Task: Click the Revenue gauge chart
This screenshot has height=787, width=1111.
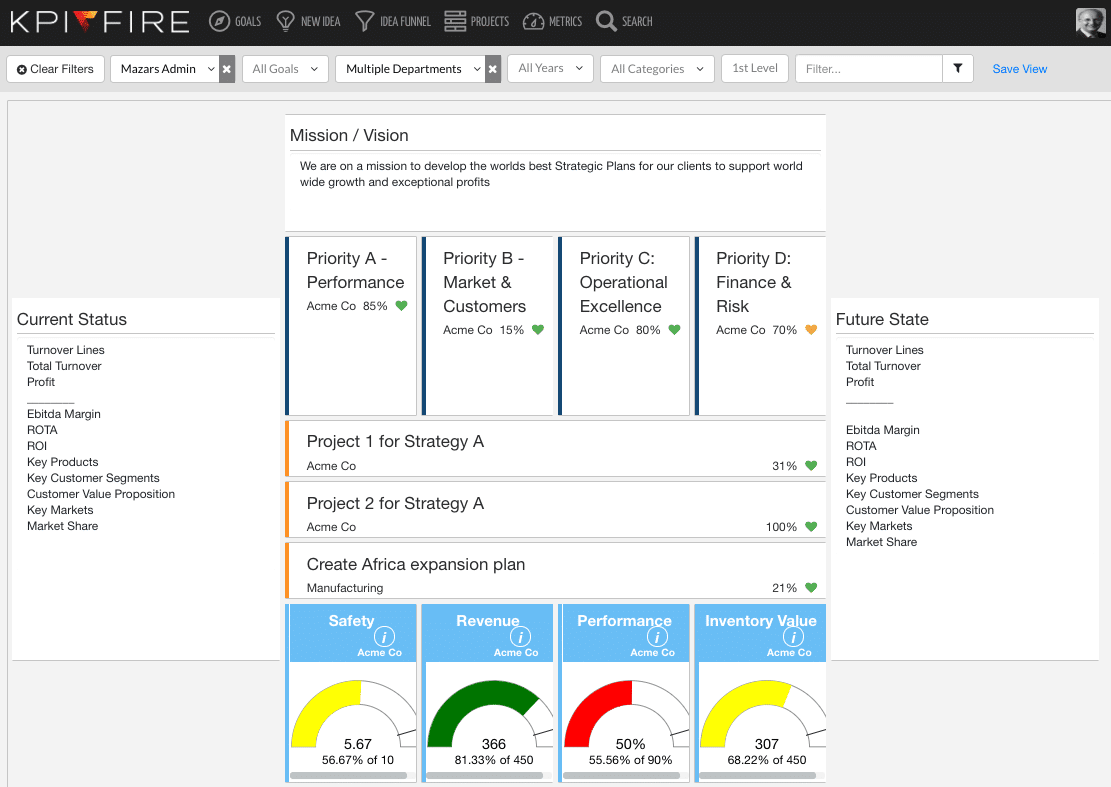Action: pyautogui.click(x=490, y=714)
